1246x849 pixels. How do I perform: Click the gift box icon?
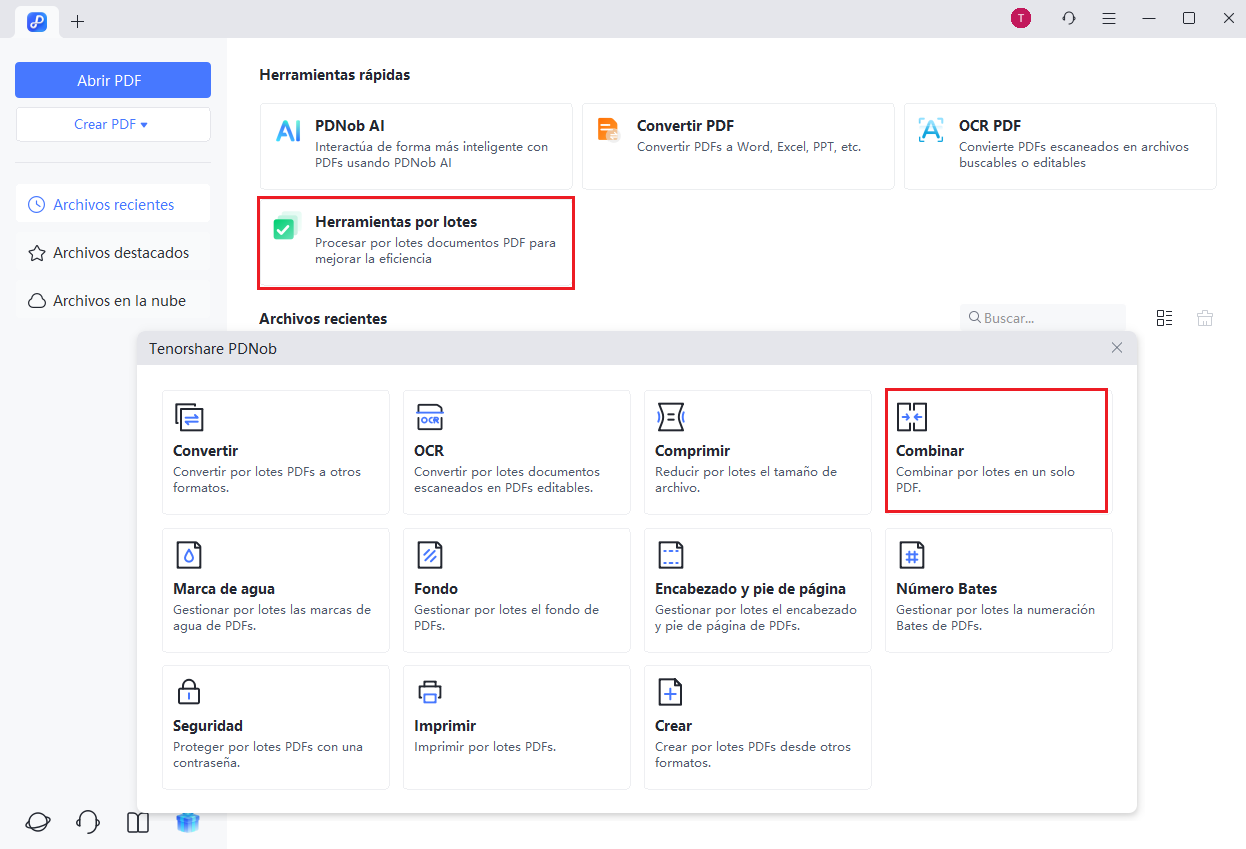click(x=188, y=822)
